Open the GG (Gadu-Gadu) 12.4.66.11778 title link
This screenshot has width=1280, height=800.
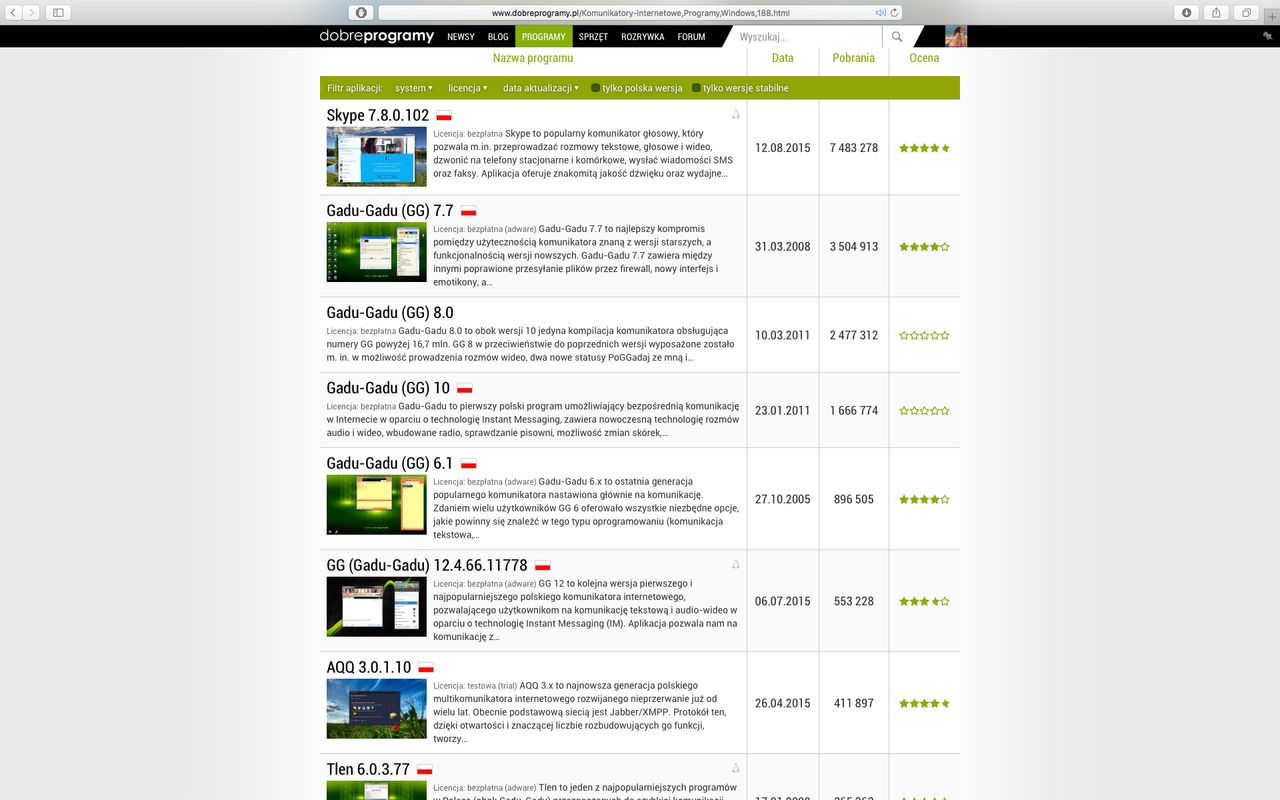pos(427,566)
